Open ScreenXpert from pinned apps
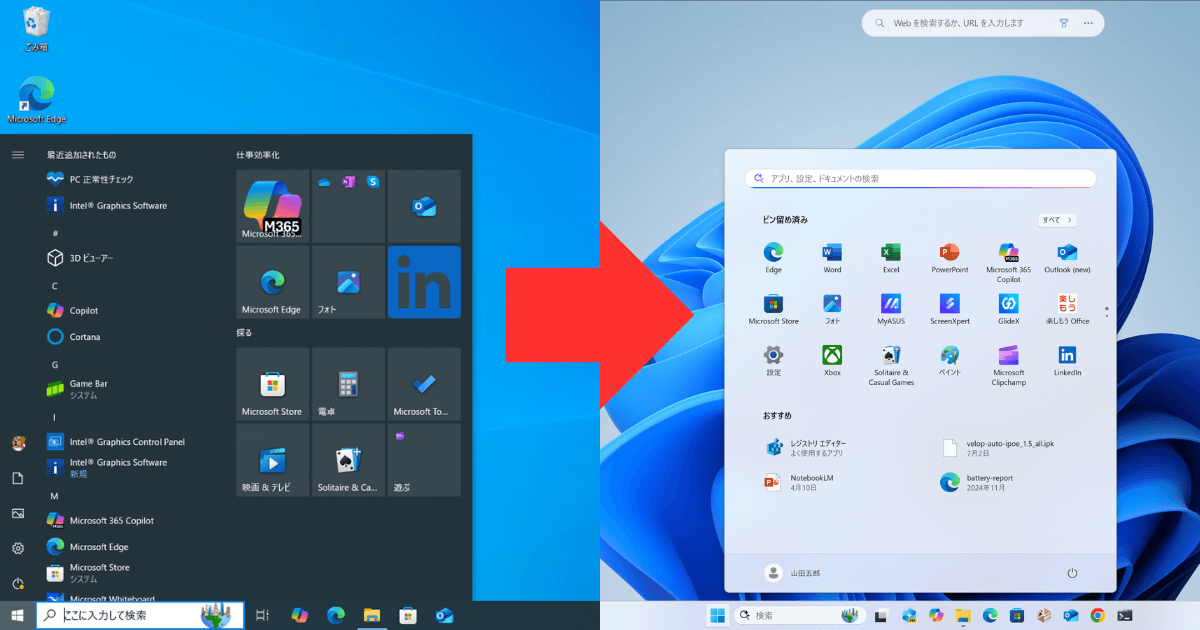Screen dimensions: 1200x630 click(950, 310)
